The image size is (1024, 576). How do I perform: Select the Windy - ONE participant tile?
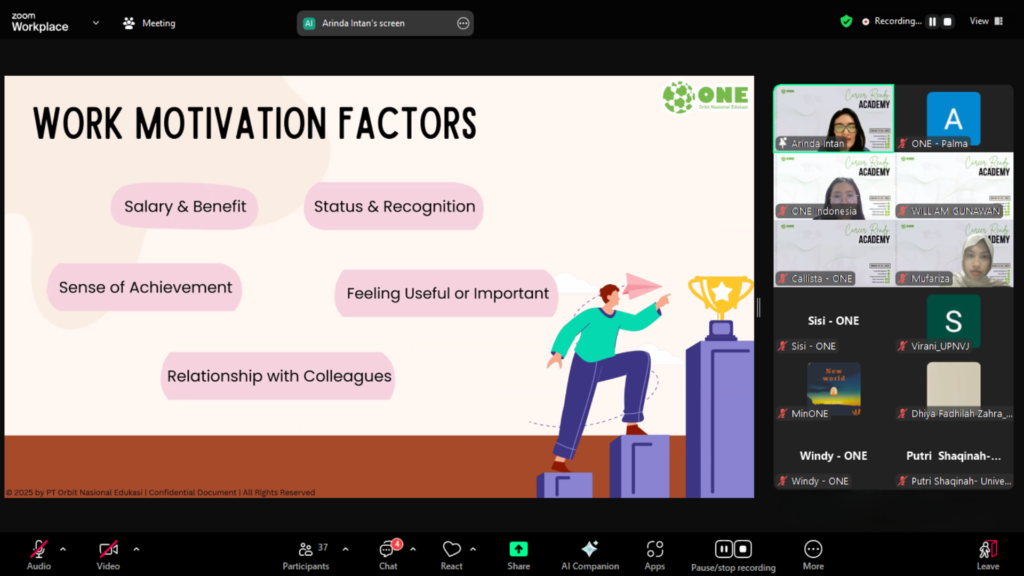pyautogui.click(x=833, y=456)
